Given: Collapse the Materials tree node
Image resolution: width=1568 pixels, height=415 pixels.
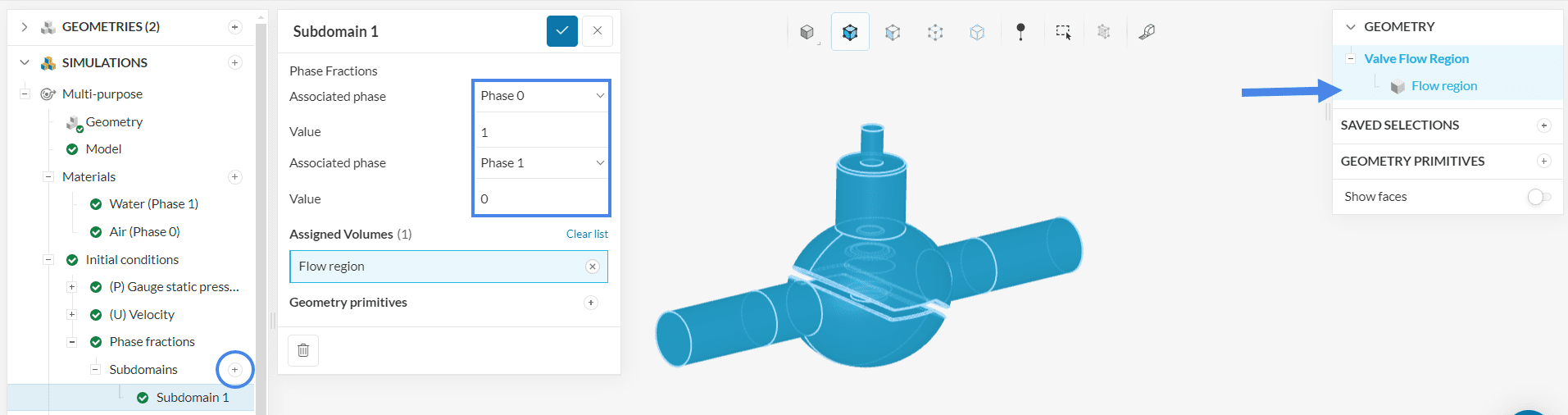Looking at the screenshot, I should [x=48, y=177].
